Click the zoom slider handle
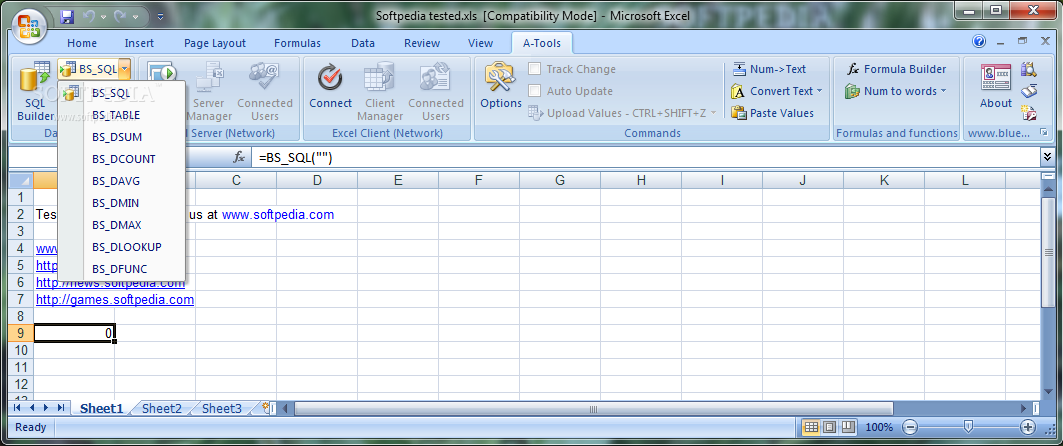This screenshot has width=1063, height=446. pos(968,427)
